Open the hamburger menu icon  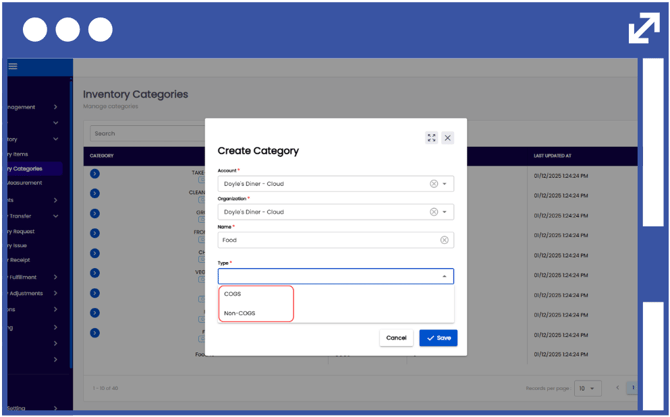[13, 66]
